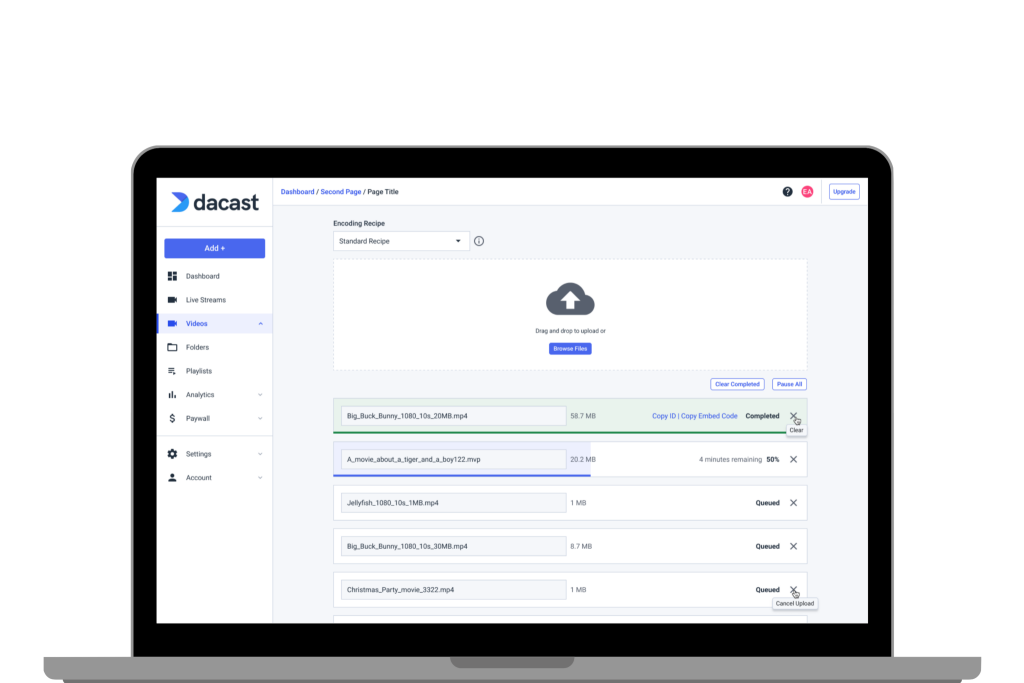Click the Dashboard breadcrumb link
1024x683 pixels.
(297, 192)
